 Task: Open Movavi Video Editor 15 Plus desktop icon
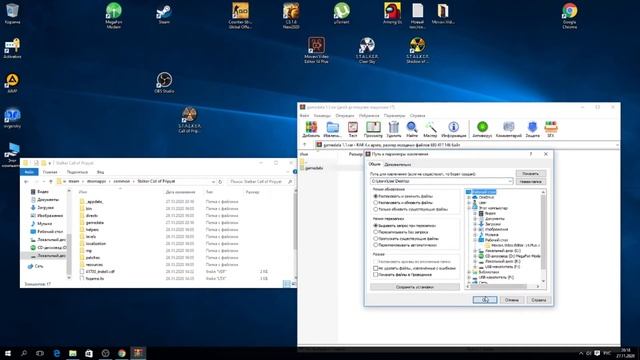coord(316,51)
